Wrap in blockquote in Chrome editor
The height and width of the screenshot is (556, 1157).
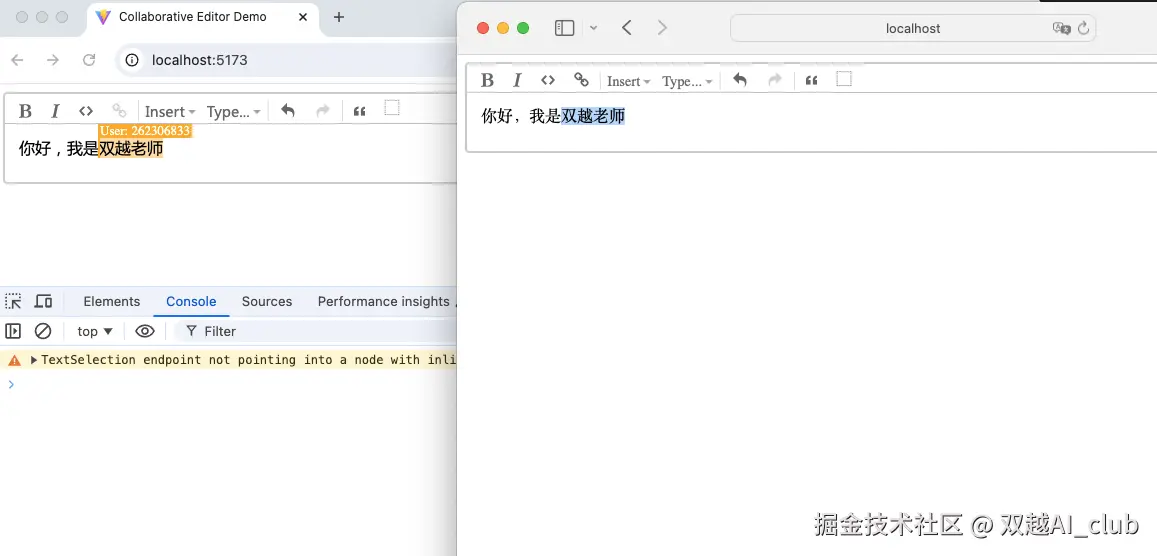(359, 112)
